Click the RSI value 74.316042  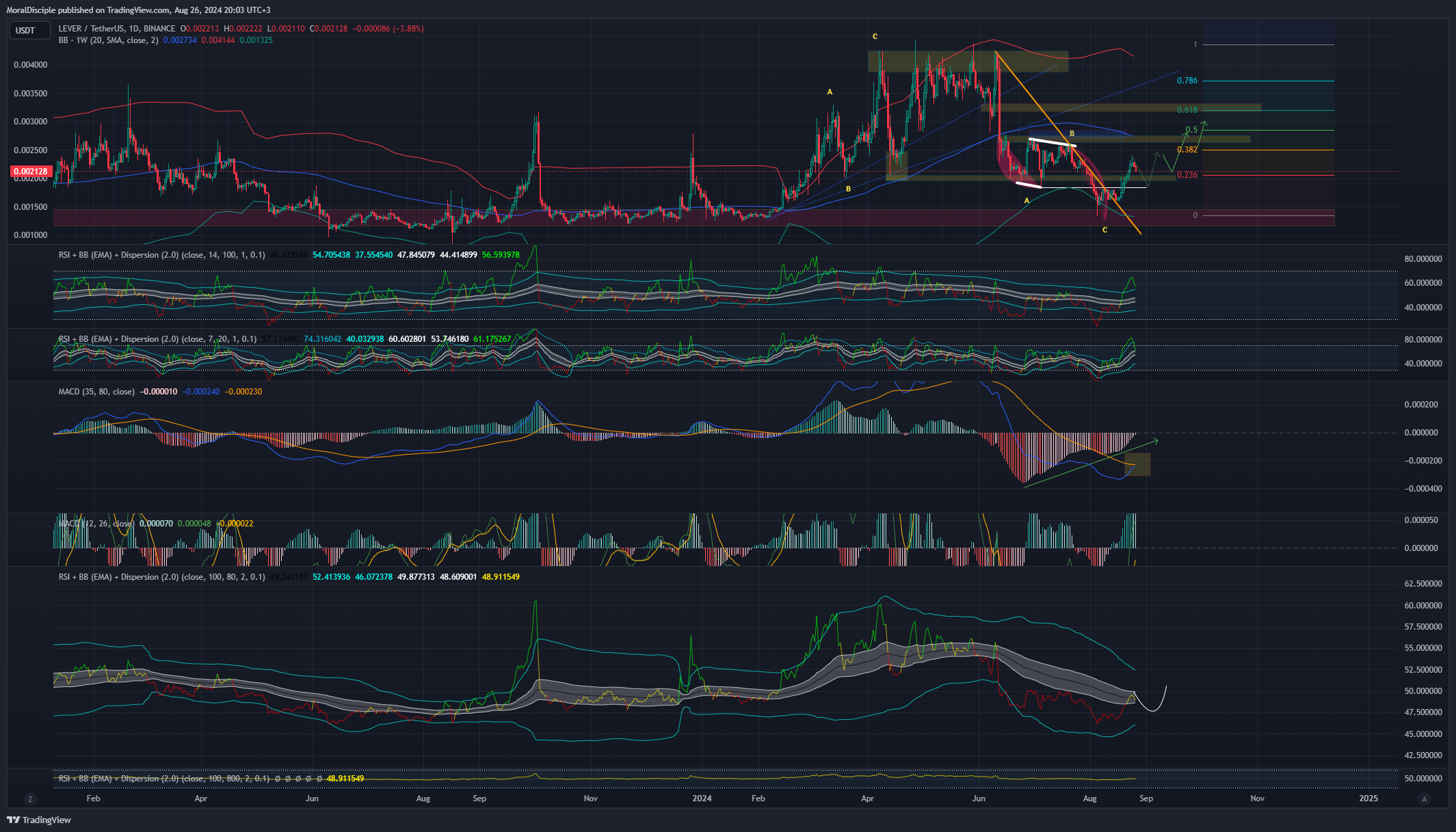(322, 339)
